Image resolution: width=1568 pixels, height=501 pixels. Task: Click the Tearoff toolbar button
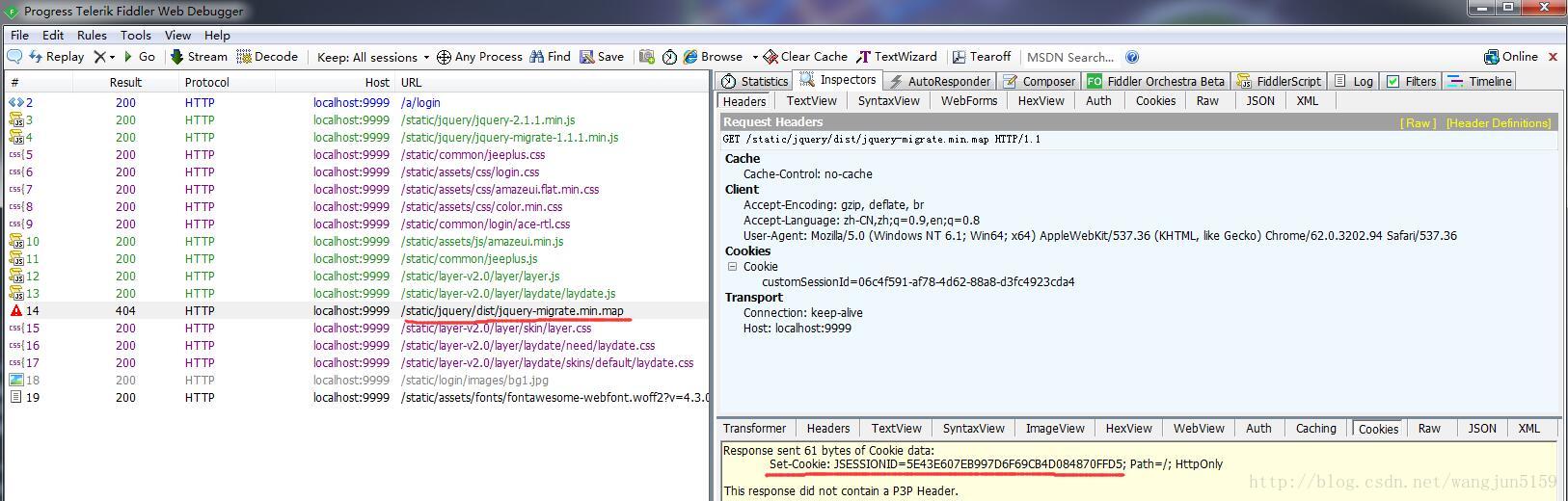[982, 57]
